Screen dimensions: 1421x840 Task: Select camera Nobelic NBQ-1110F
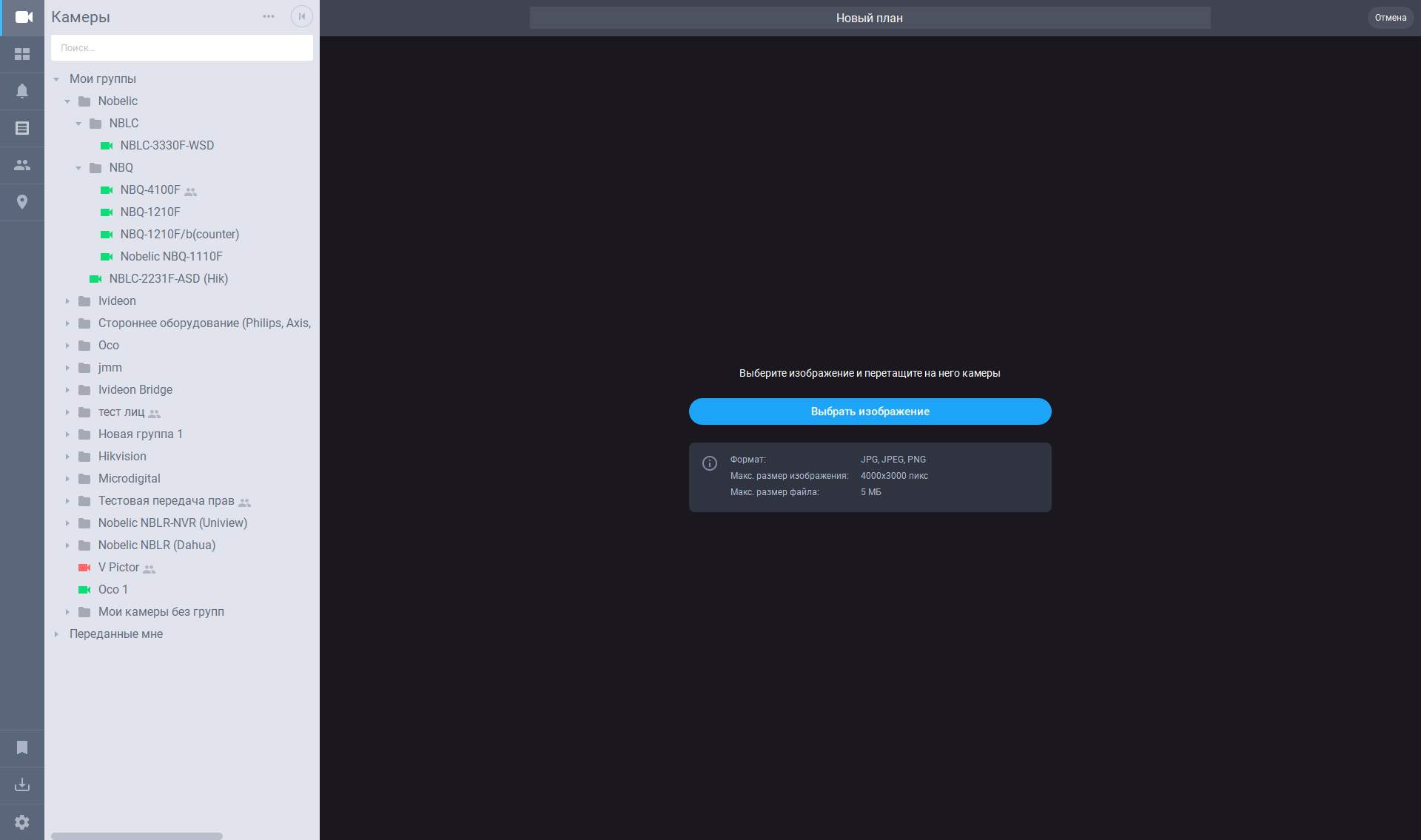[x=171, y=257]
